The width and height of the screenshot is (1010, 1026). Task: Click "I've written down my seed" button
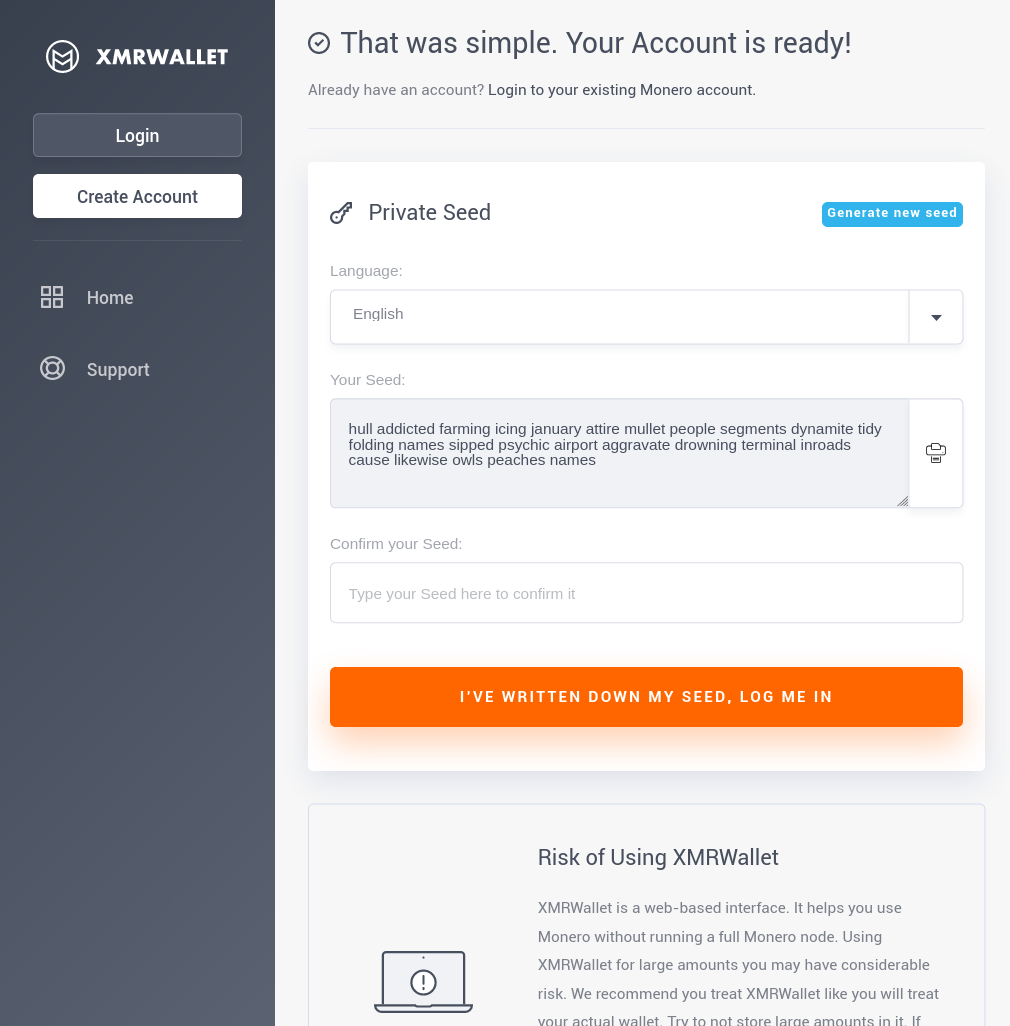click(x=646, y=697)
